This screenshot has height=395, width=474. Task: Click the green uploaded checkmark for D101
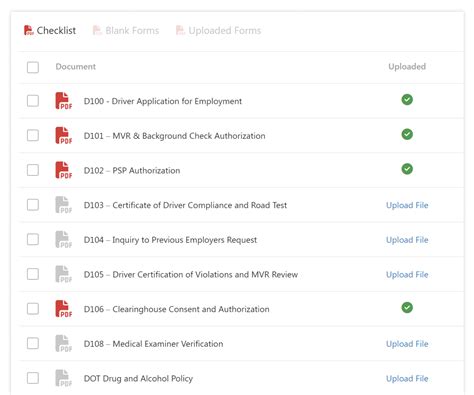(407, 134)
